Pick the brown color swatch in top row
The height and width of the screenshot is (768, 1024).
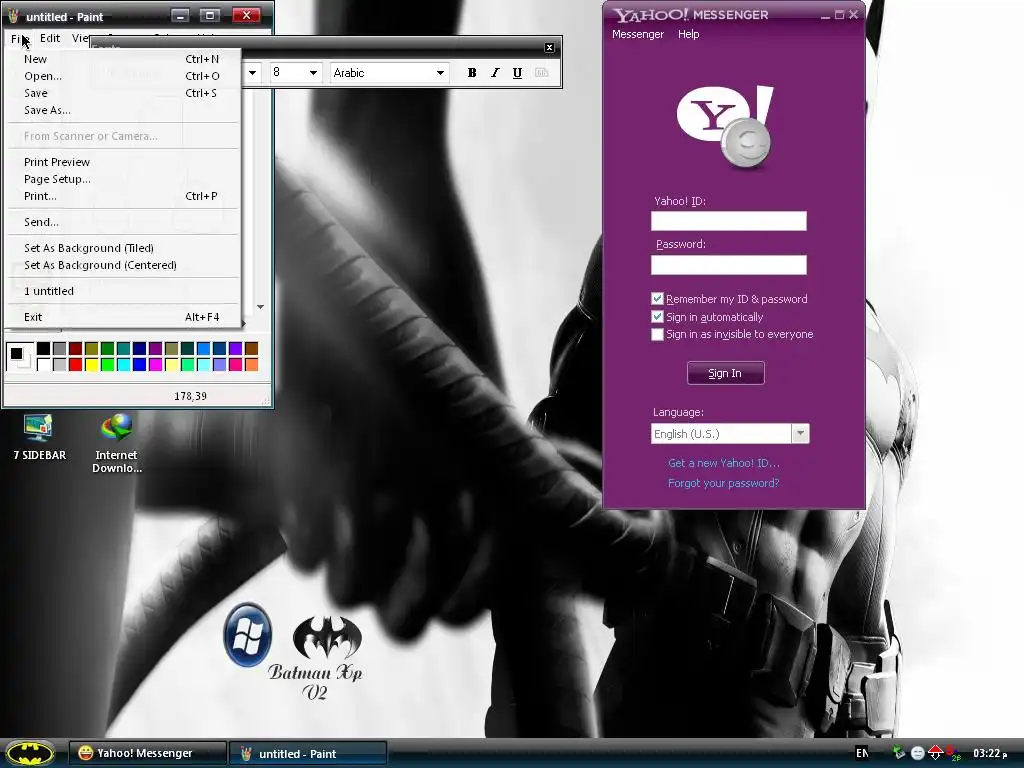coord(251,349)
